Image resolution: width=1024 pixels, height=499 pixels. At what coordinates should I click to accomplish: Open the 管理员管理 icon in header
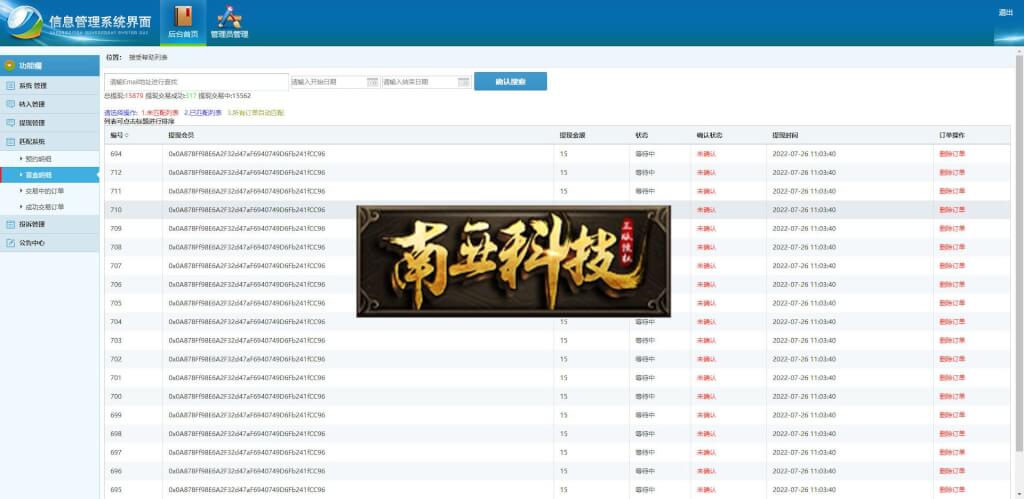point(229,22)
